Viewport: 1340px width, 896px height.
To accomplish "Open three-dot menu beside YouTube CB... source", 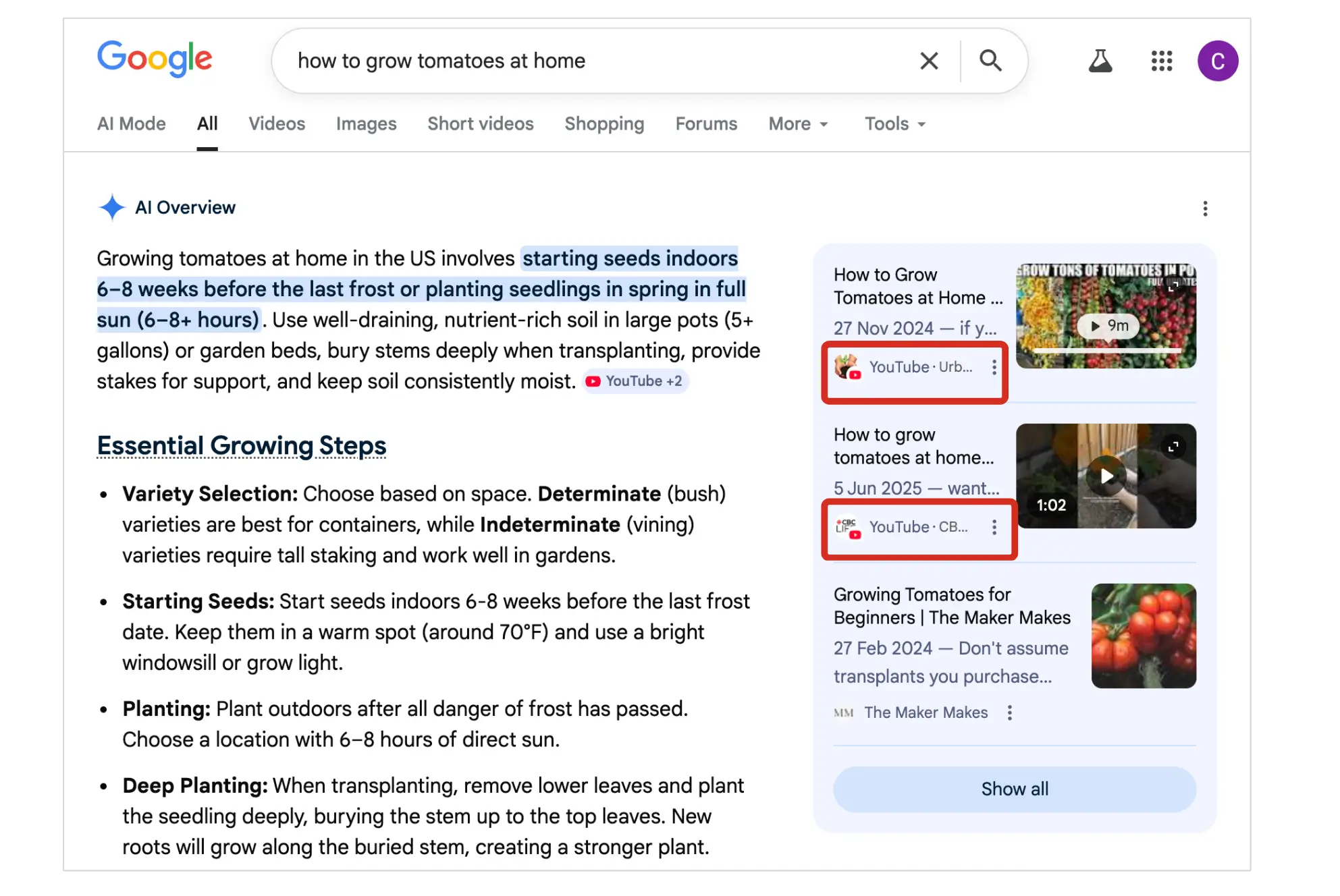I will tap(994, 527).
